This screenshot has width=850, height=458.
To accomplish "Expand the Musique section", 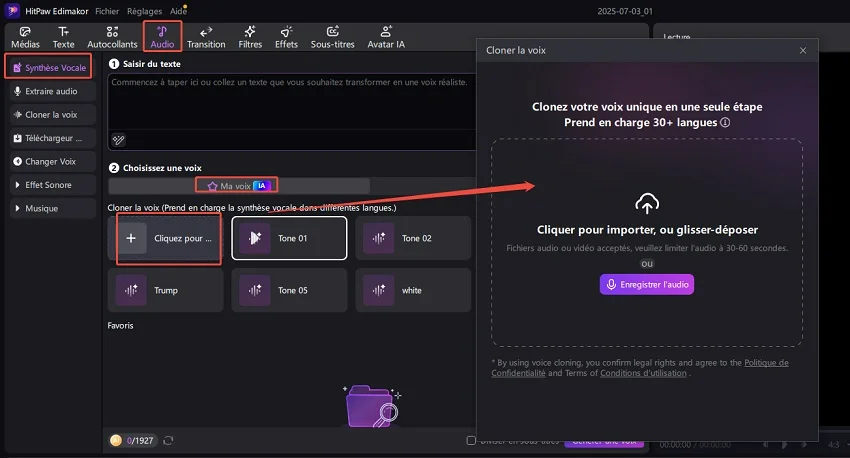I will pos(50,208).
